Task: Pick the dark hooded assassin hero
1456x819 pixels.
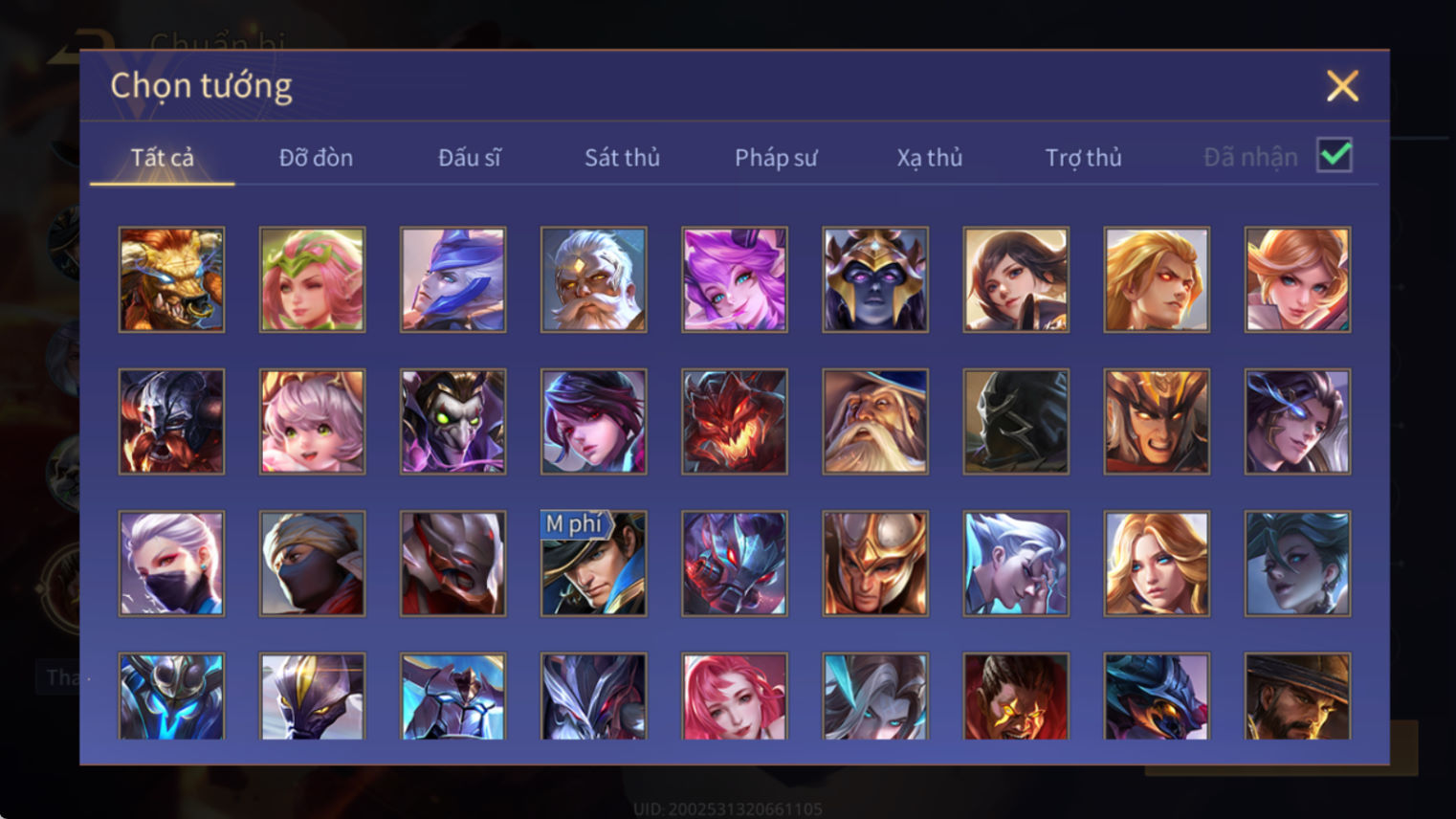Action: (1015, 421)
